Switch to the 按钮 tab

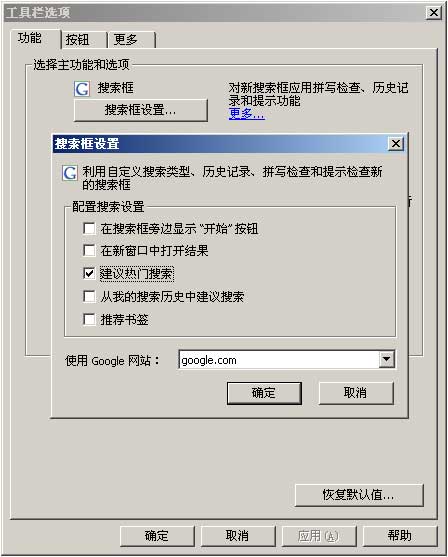point(84,39)
